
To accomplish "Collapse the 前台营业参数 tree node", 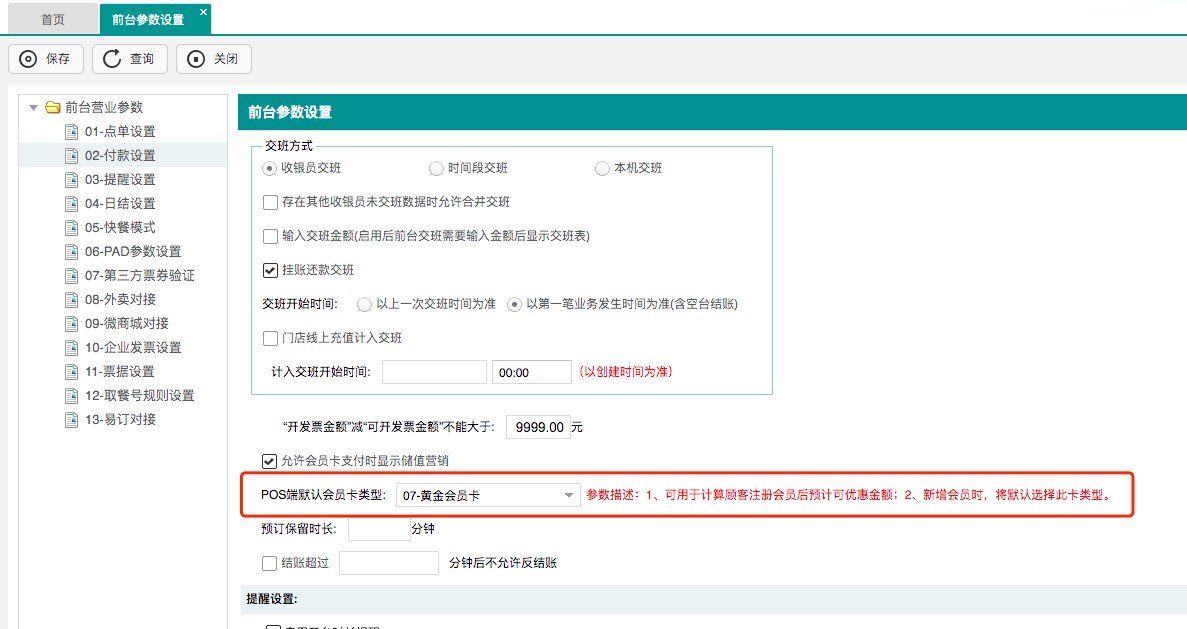I will 34,108.
